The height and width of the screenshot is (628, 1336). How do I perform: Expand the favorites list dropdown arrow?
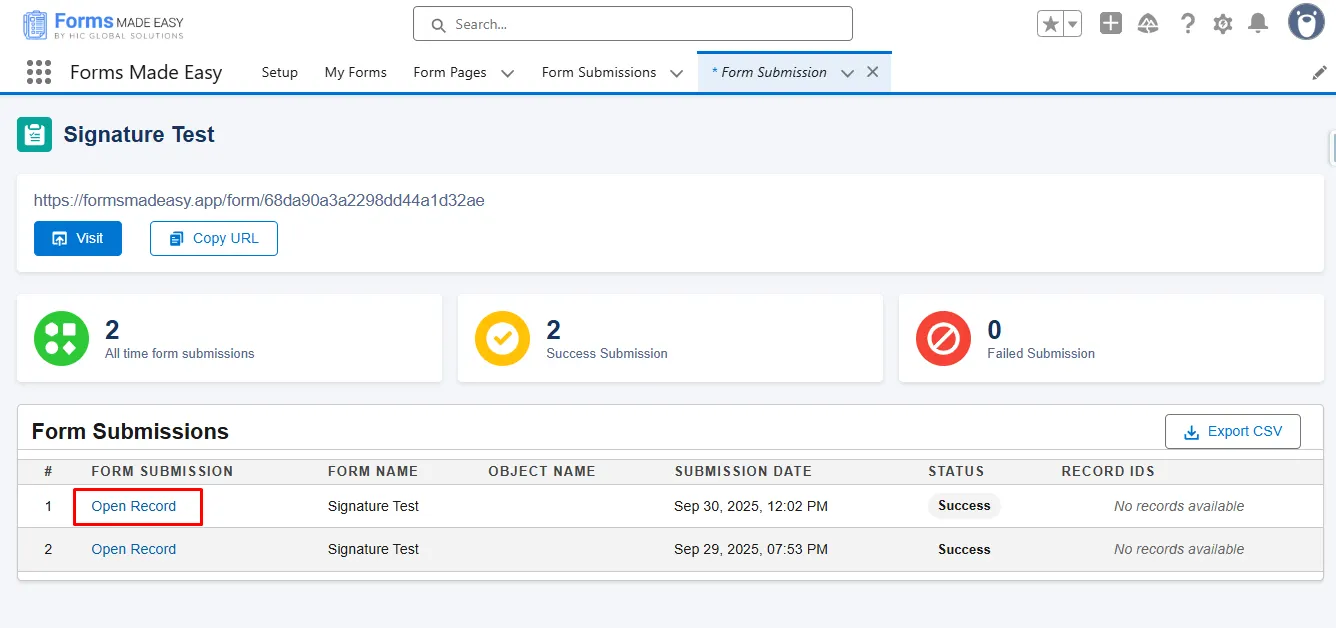click(x=1072, y=24)
